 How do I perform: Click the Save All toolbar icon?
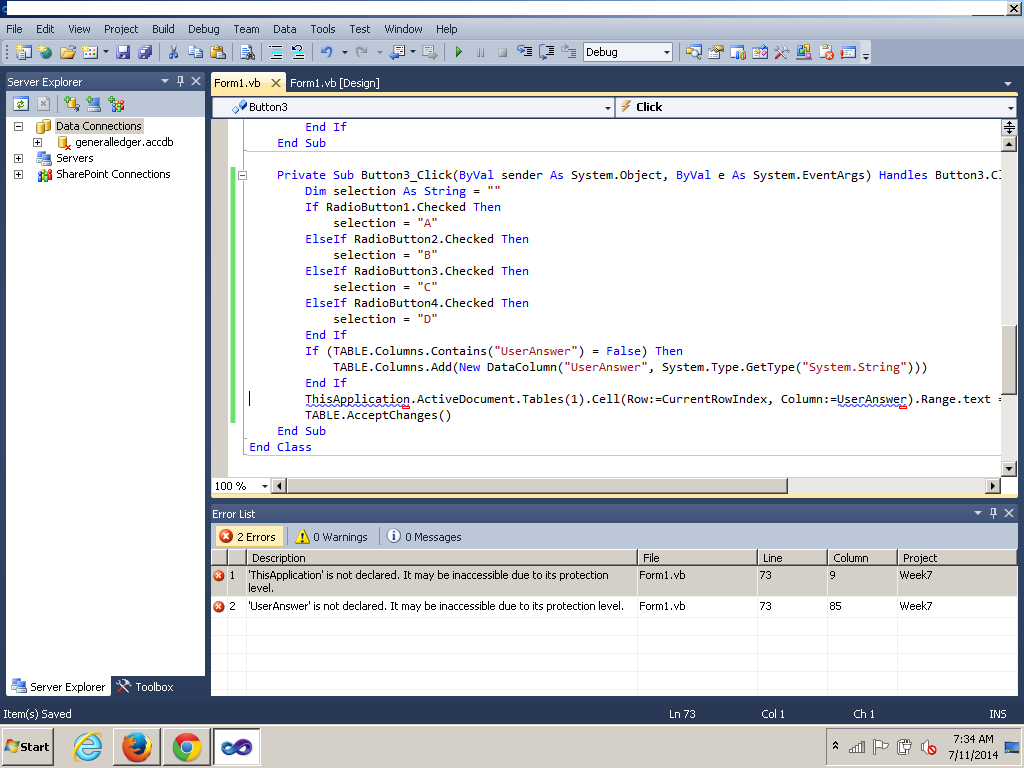[145, 52]
